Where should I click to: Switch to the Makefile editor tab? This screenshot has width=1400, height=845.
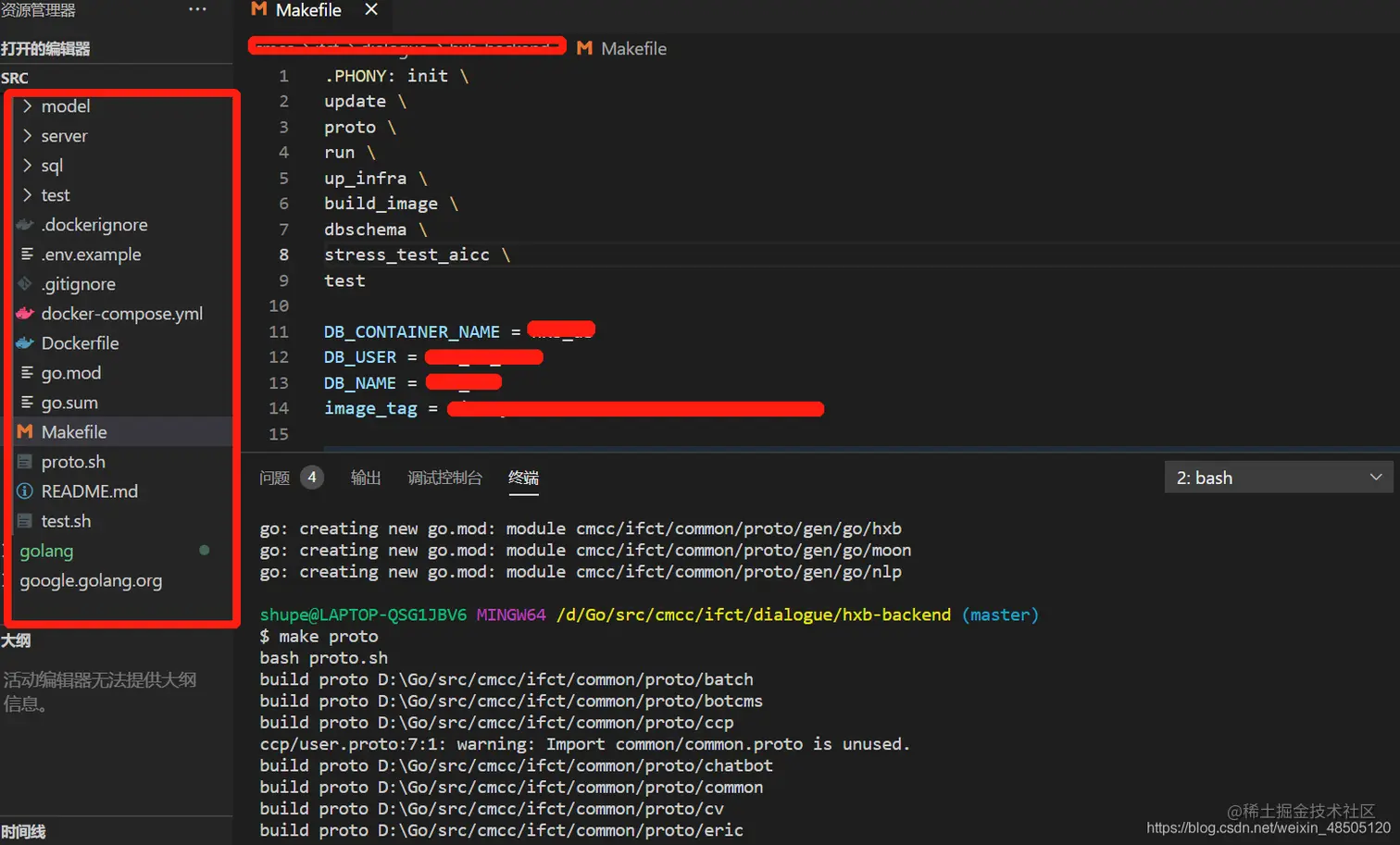click(317, 11)
